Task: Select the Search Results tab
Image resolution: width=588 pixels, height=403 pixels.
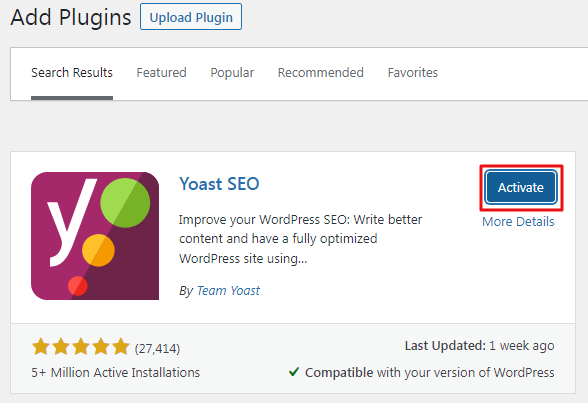Action: pyautogui.click(x=72, y=73)
